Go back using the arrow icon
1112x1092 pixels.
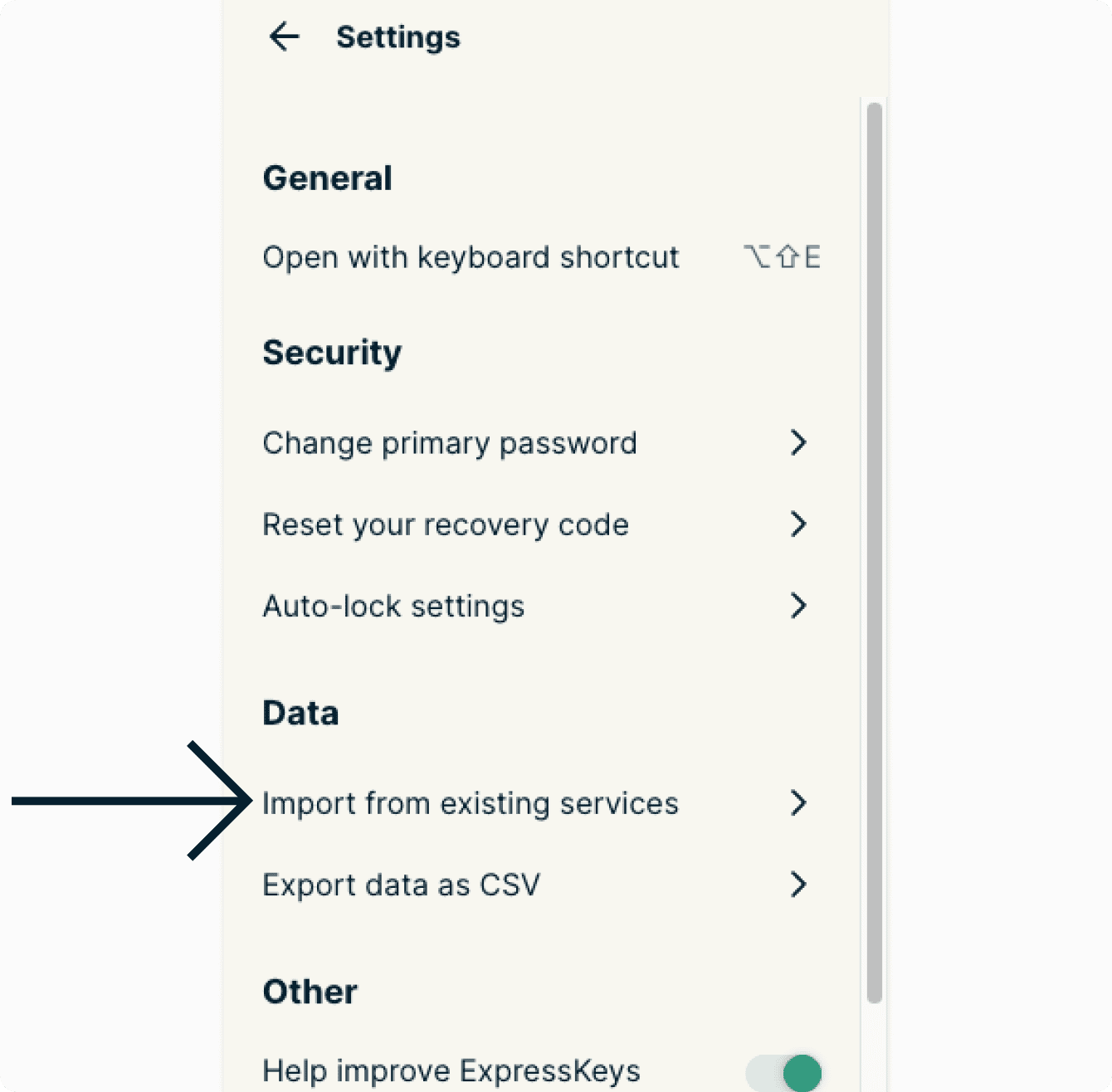click(284, 37)
